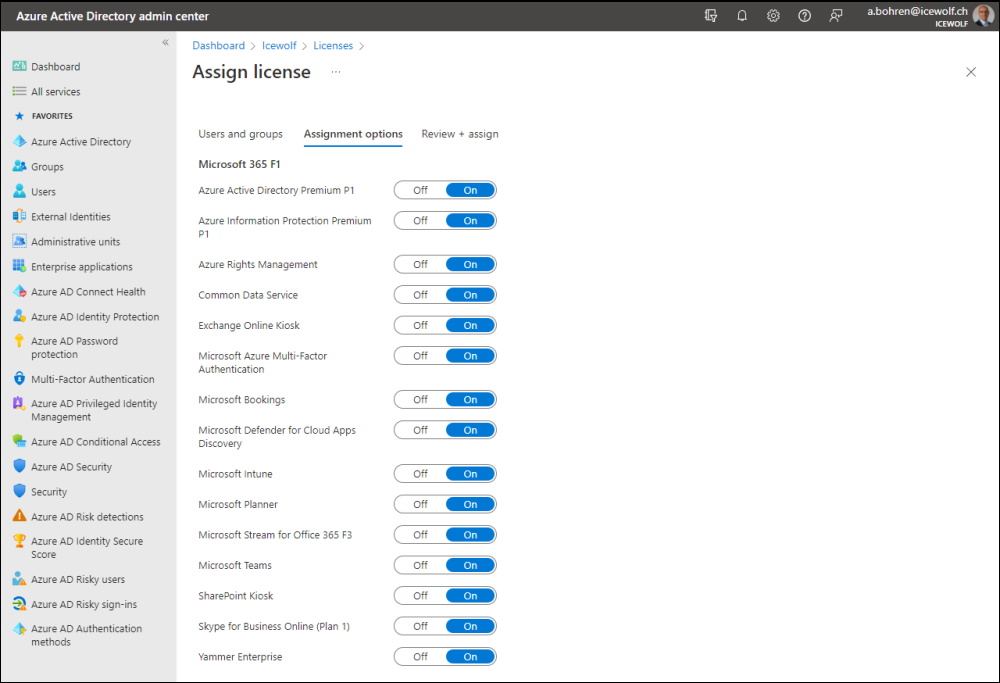This screenshot has width=1000, height=683.
Task: Turn off Azure Information Protection Premium P1
Action: 420,221
